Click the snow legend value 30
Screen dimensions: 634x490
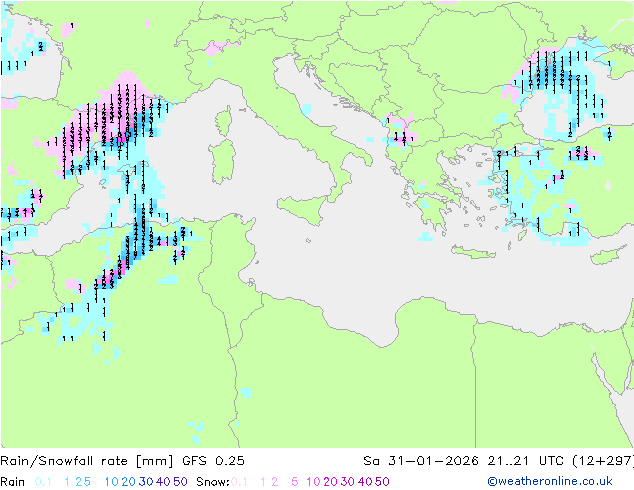(x=348, y=482)
